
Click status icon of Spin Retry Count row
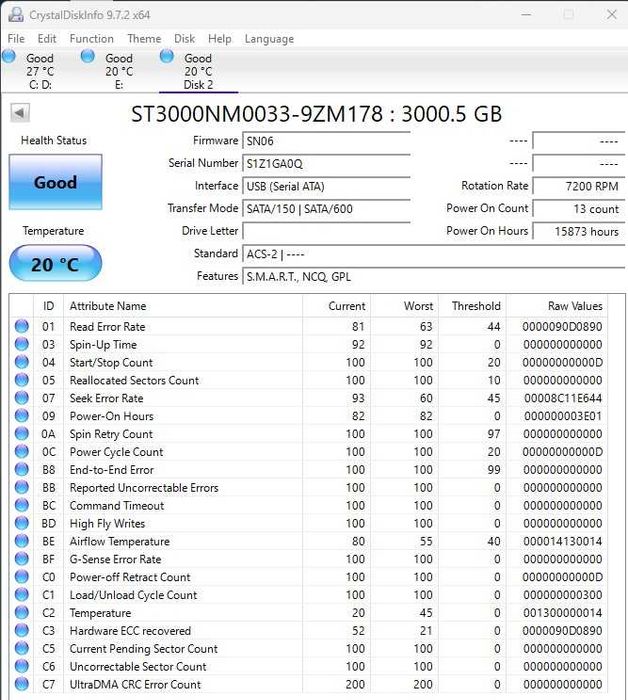tap(21, 433)
